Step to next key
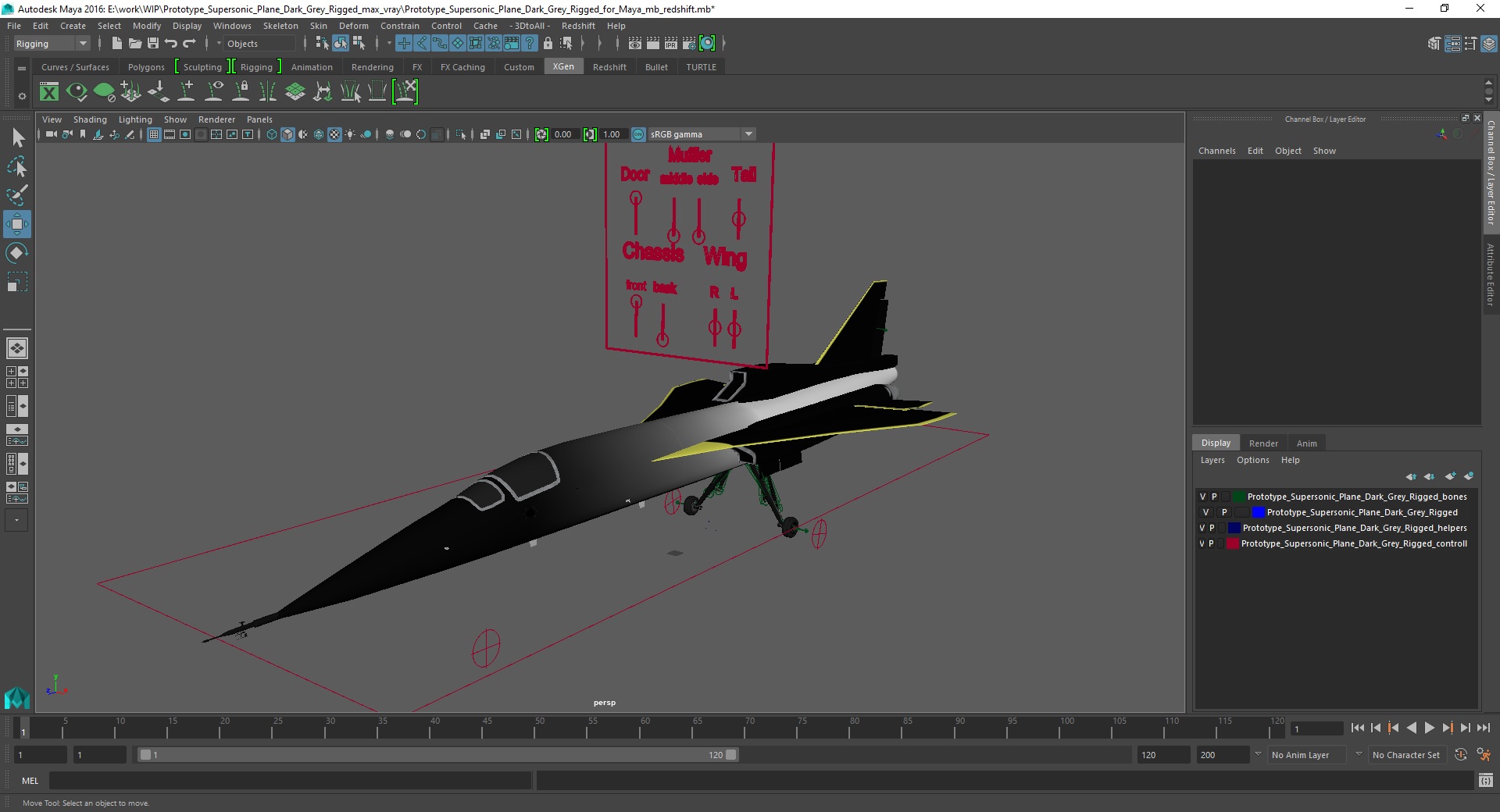Screen dimensions: 1500x812 click(x=1447, y=728)
